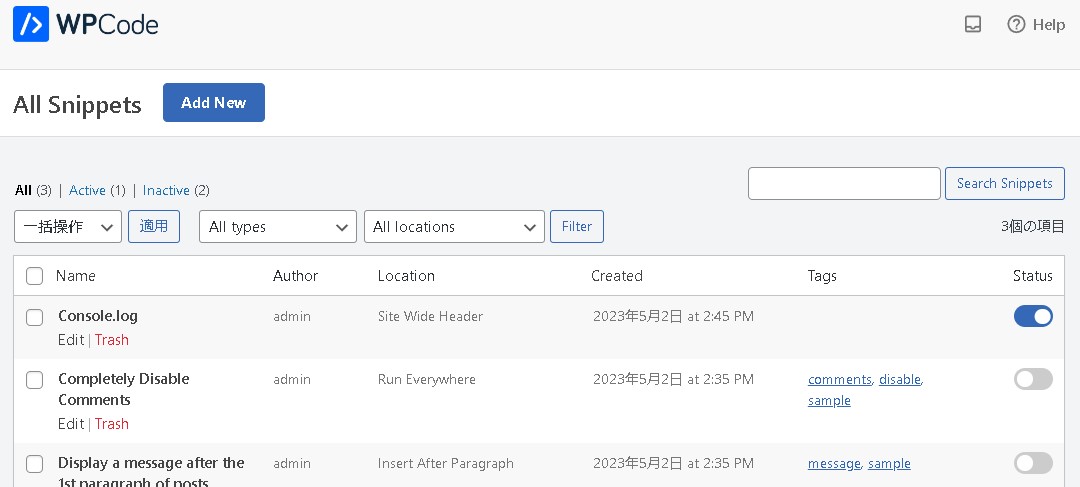Screen dimensions: 1080x487
Task: Open the inbox notifications icon
Action: point(973,25)
